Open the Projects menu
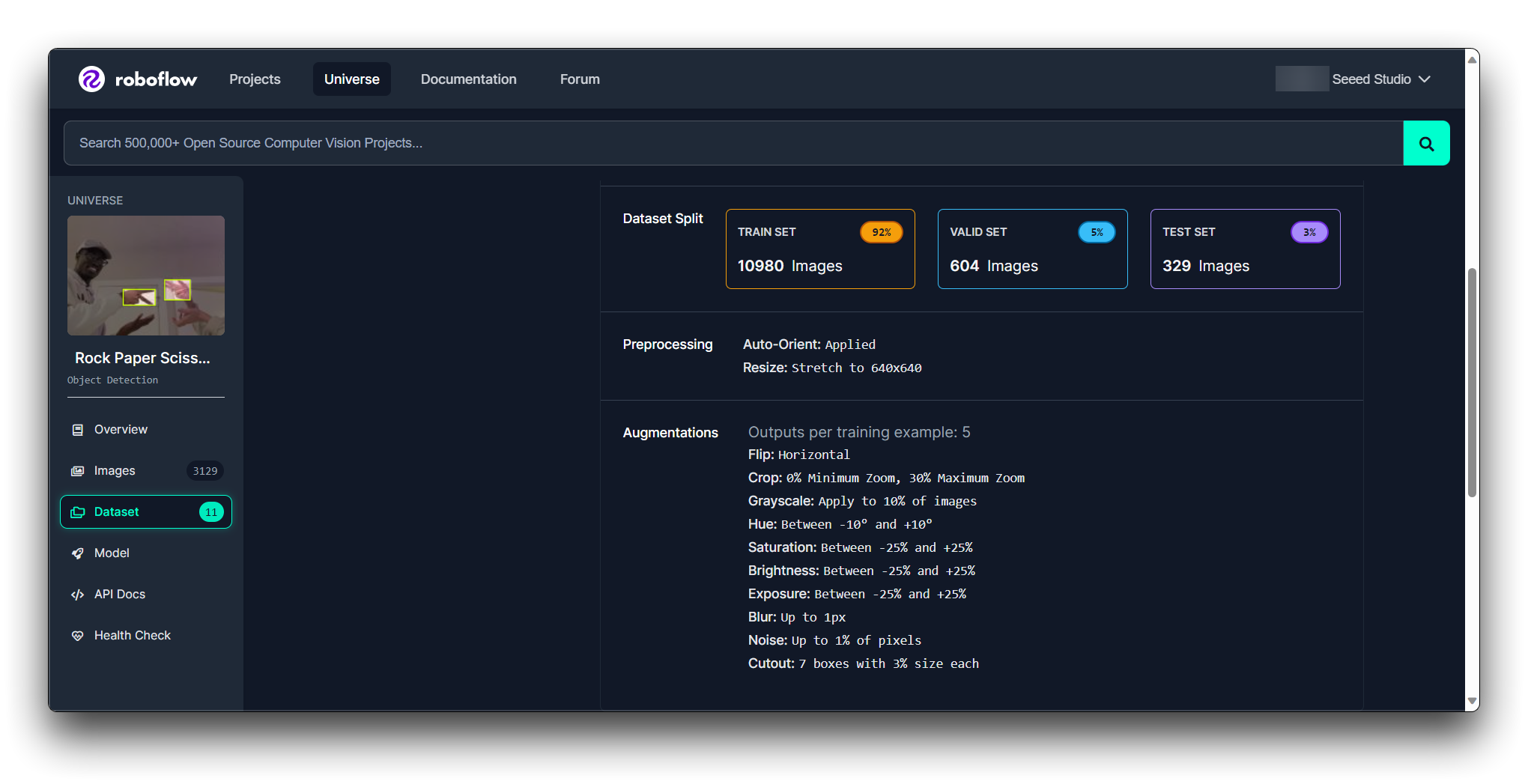This screenshot has width=1528, height=784. click(x=255, y=79)
